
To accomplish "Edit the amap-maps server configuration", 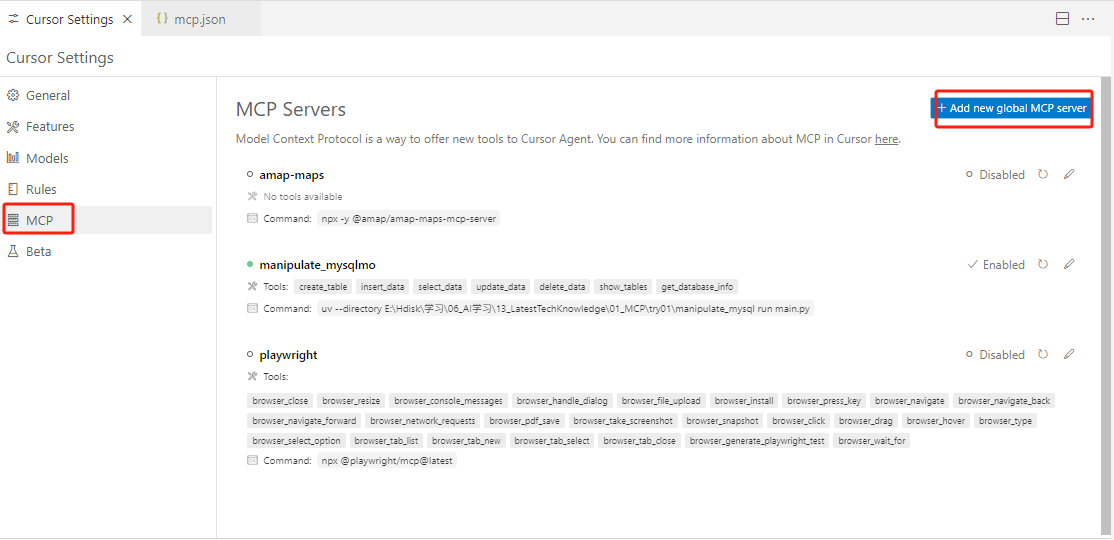I will coord(1069,174).
